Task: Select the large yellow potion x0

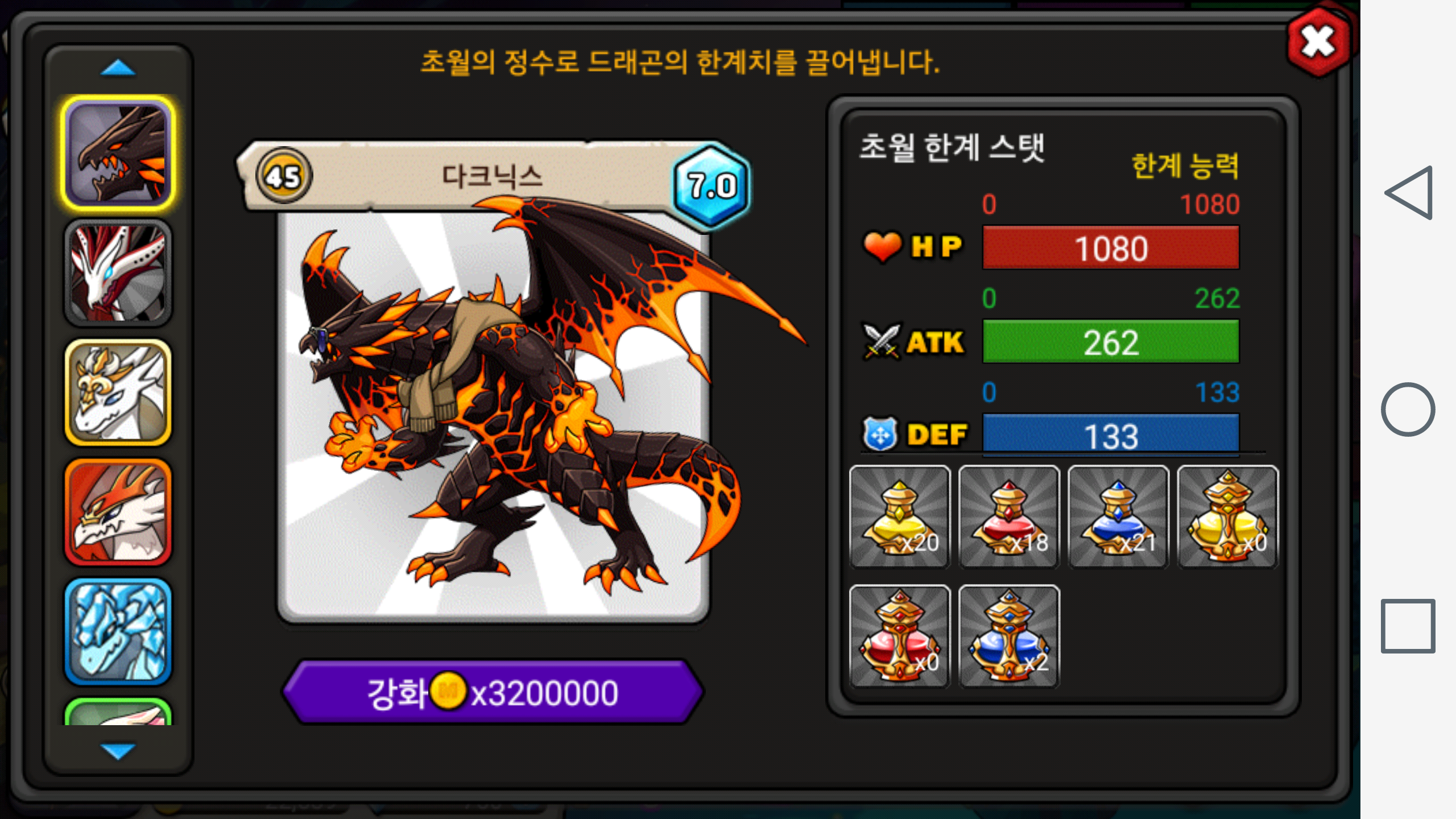Action: [1227, 516]
